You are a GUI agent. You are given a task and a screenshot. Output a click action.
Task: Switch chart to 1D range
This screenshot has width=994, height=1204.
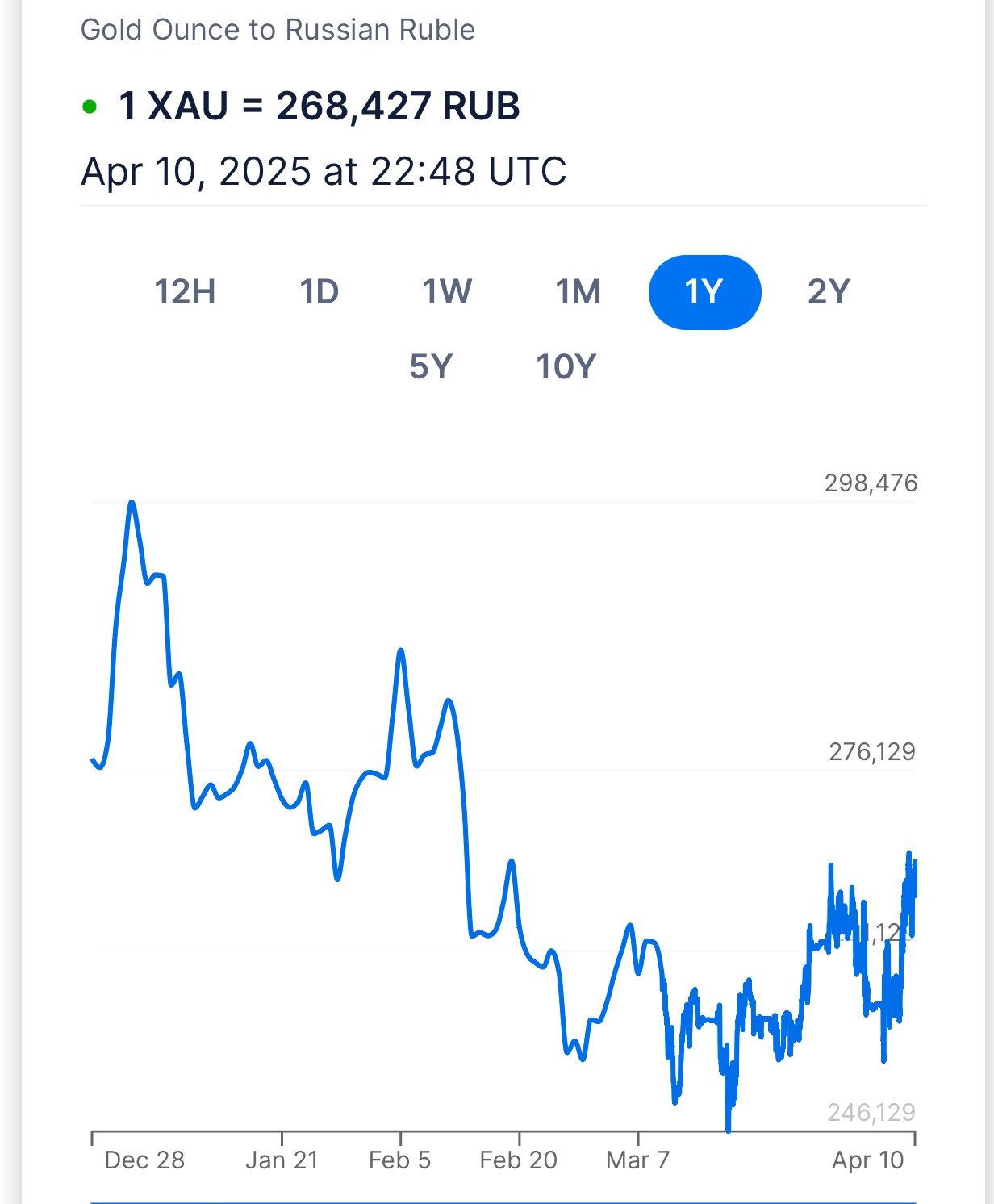click(319, 292)
